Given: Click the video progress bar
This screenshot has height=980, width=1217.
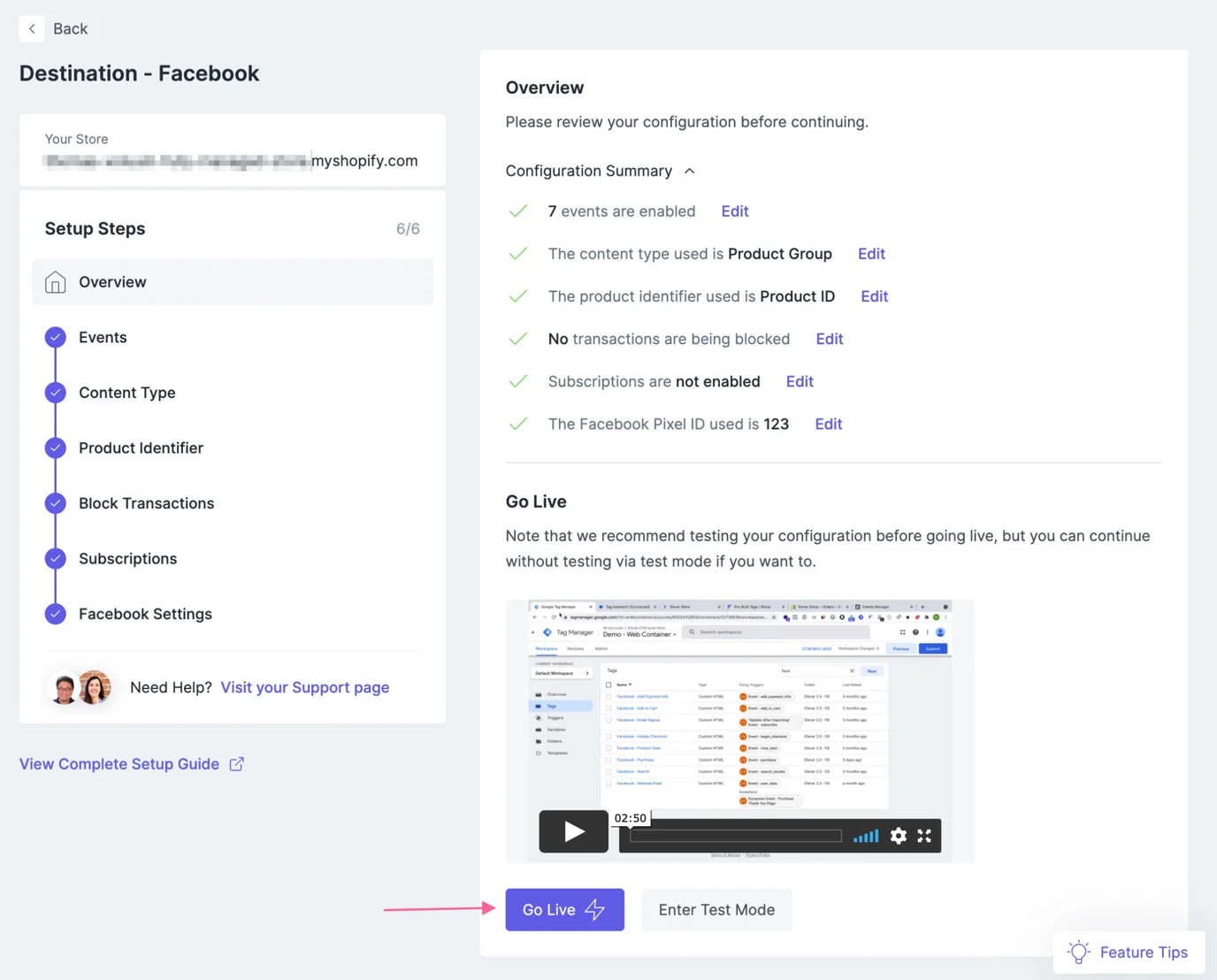Looking at the screenshot, I should click(736, 836).
